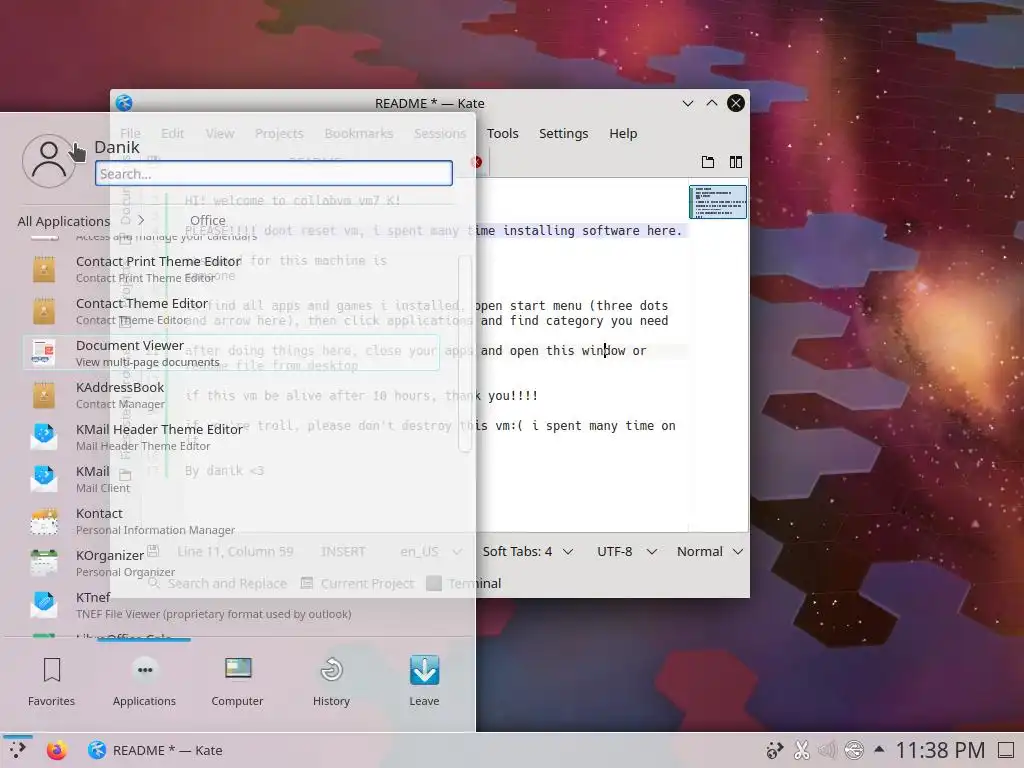Open Document Viewer application

tap(231, 353)
